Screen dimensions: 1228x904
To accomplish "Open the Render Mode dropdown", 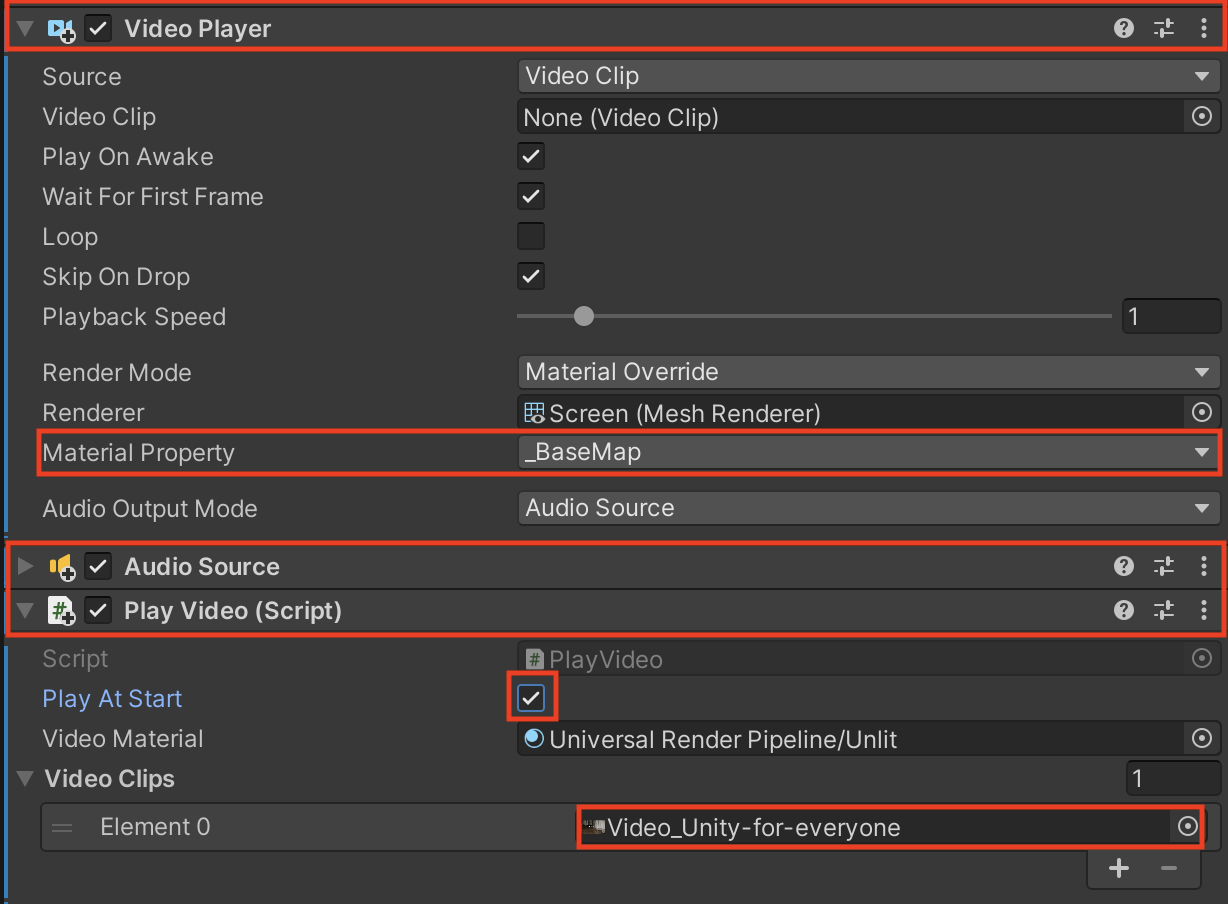I will 868,372.
